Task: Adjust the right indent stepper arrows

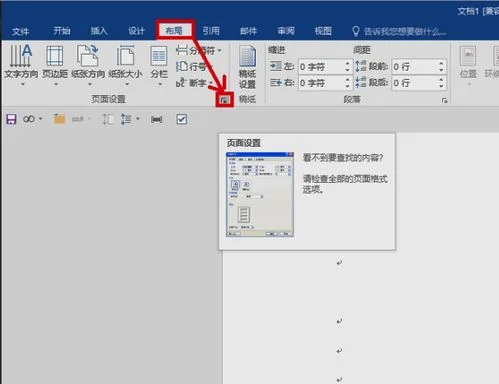Action: 348,83
